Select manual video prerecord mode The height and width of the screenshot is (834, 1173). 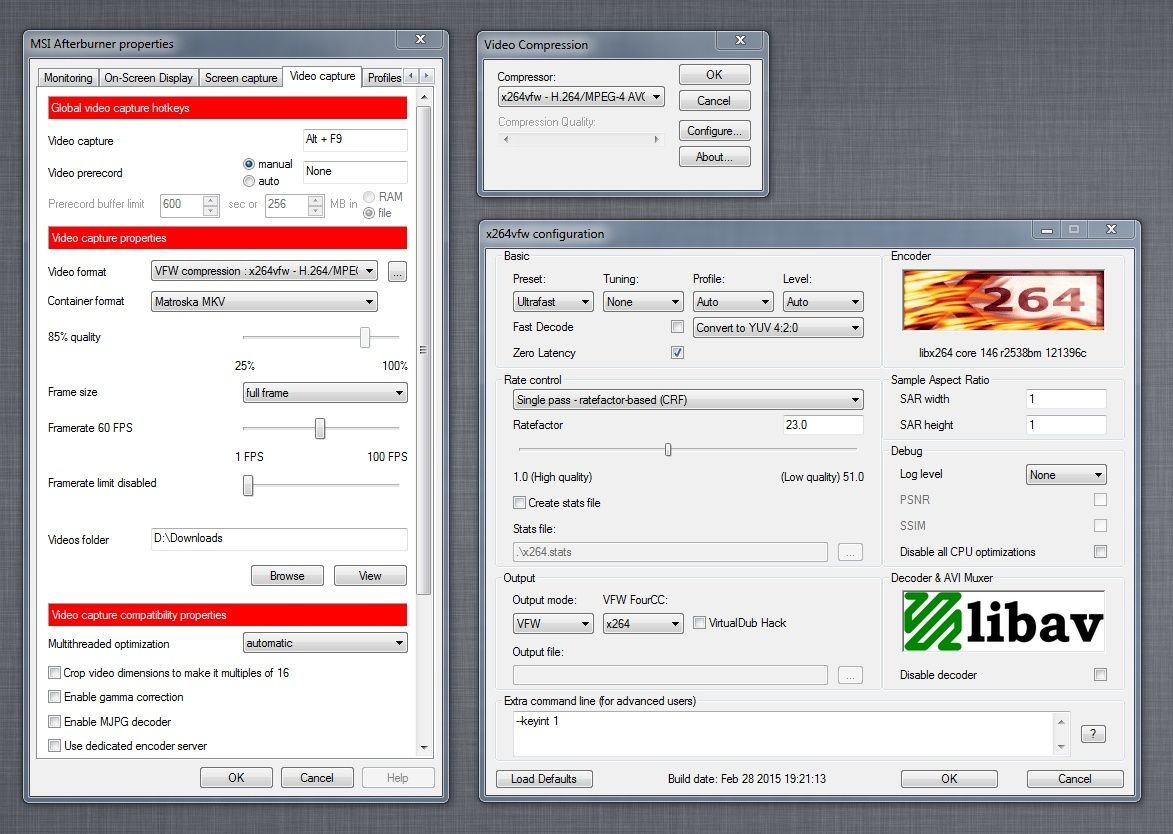tap(249, 164)
